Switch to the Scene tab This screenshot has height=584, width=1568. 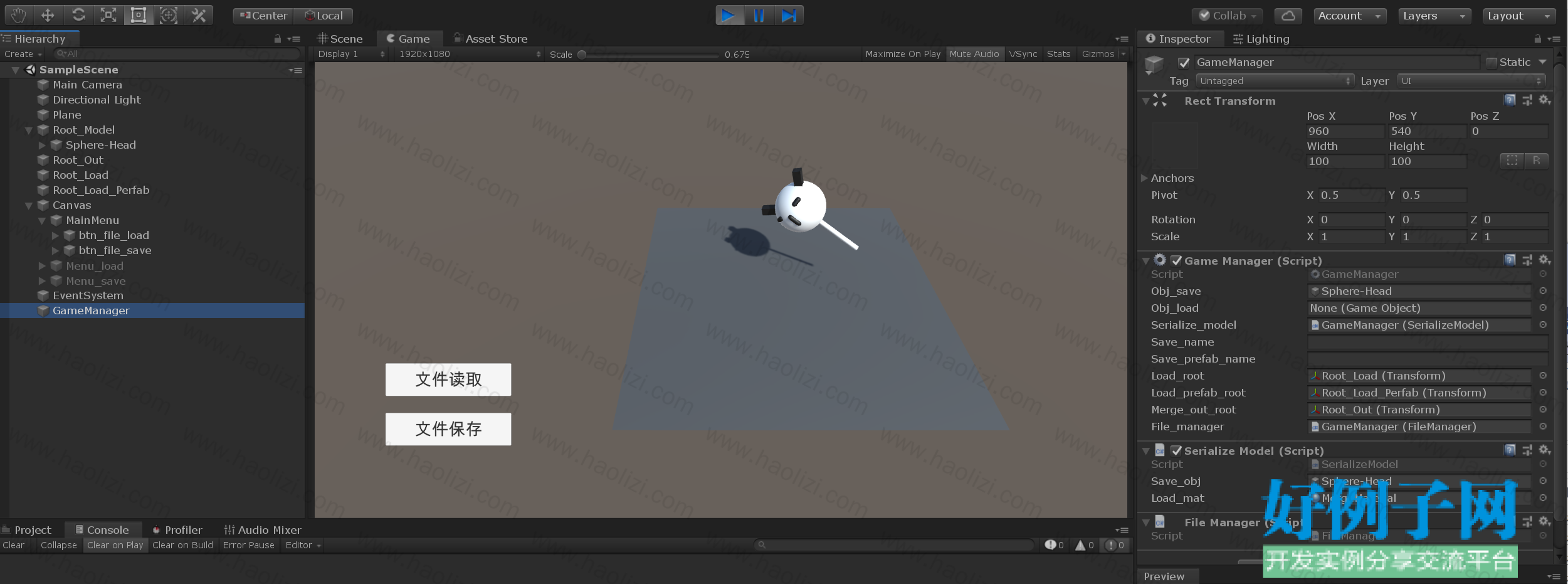tap(340, 39)
